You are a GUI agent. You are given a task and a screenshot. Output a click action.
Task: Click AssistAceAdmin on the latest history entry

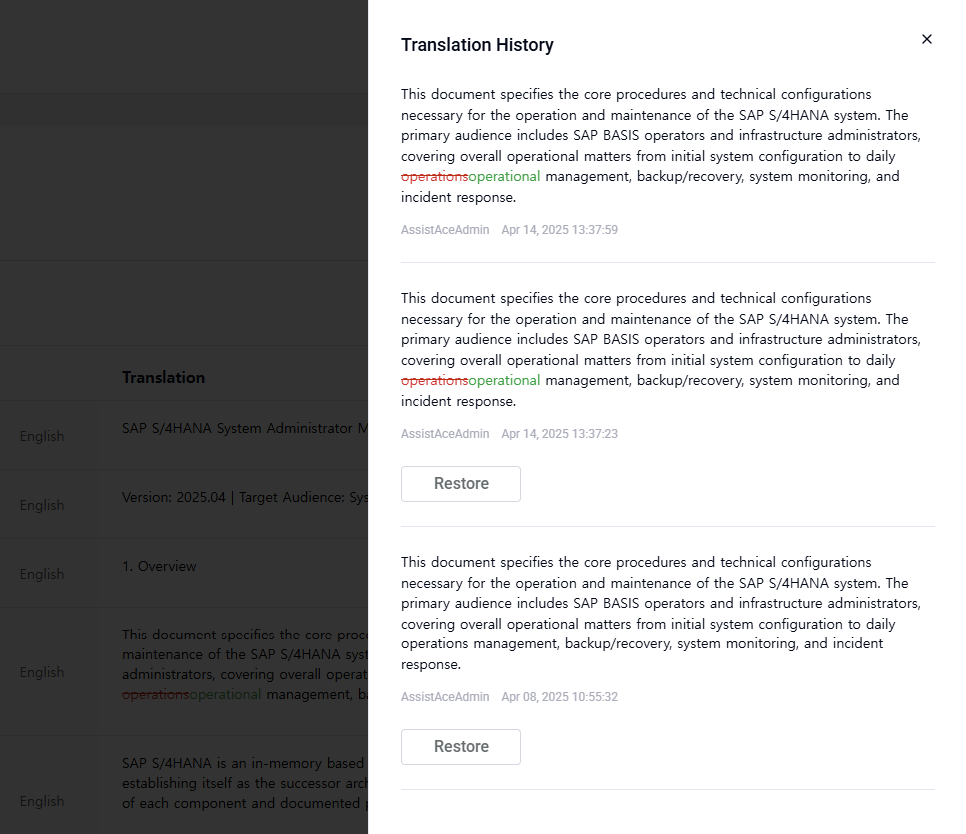click(445, 230)
